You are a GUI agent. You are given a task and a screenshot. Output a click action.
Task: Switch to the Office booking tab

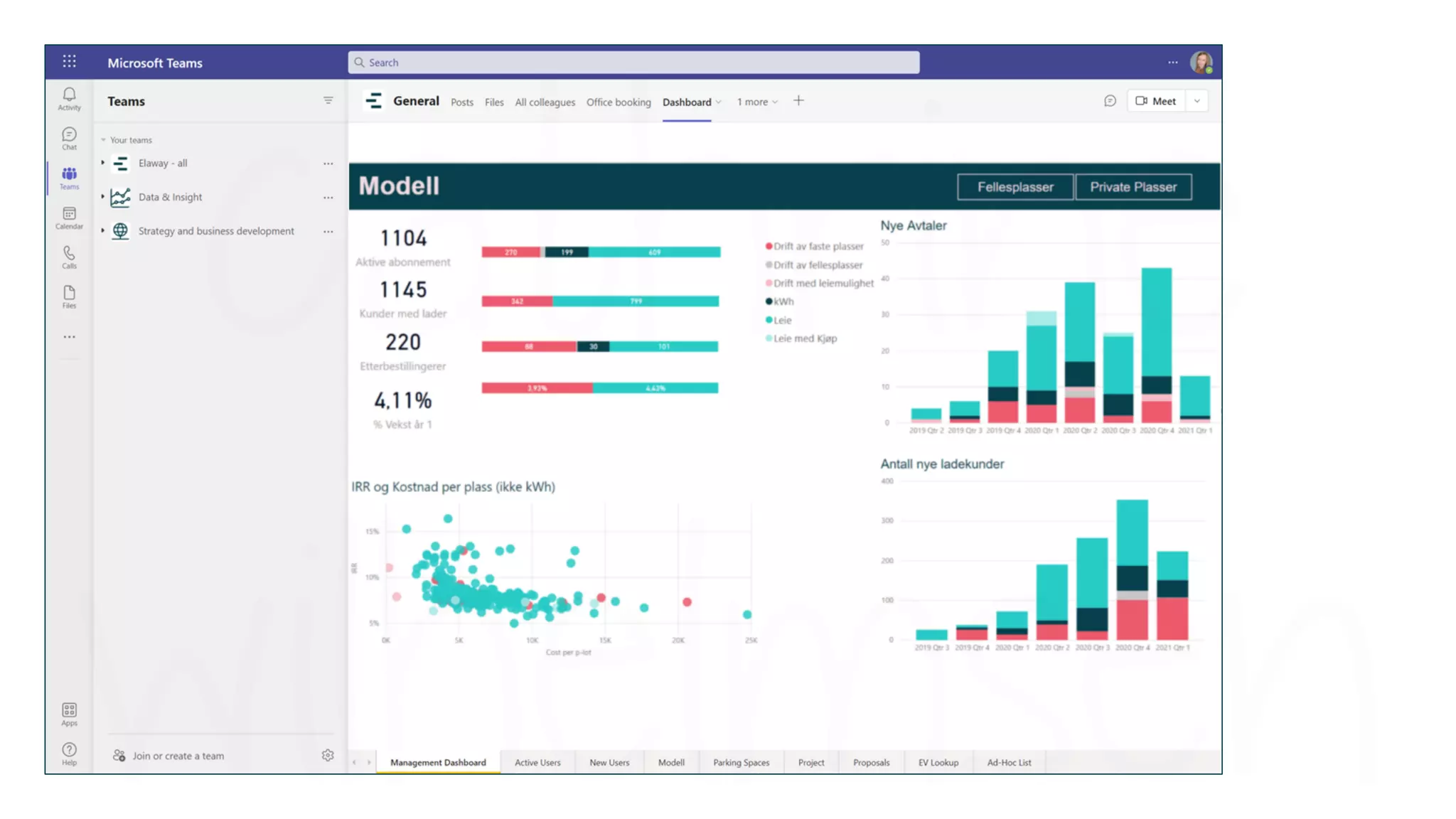coord(618,102)
